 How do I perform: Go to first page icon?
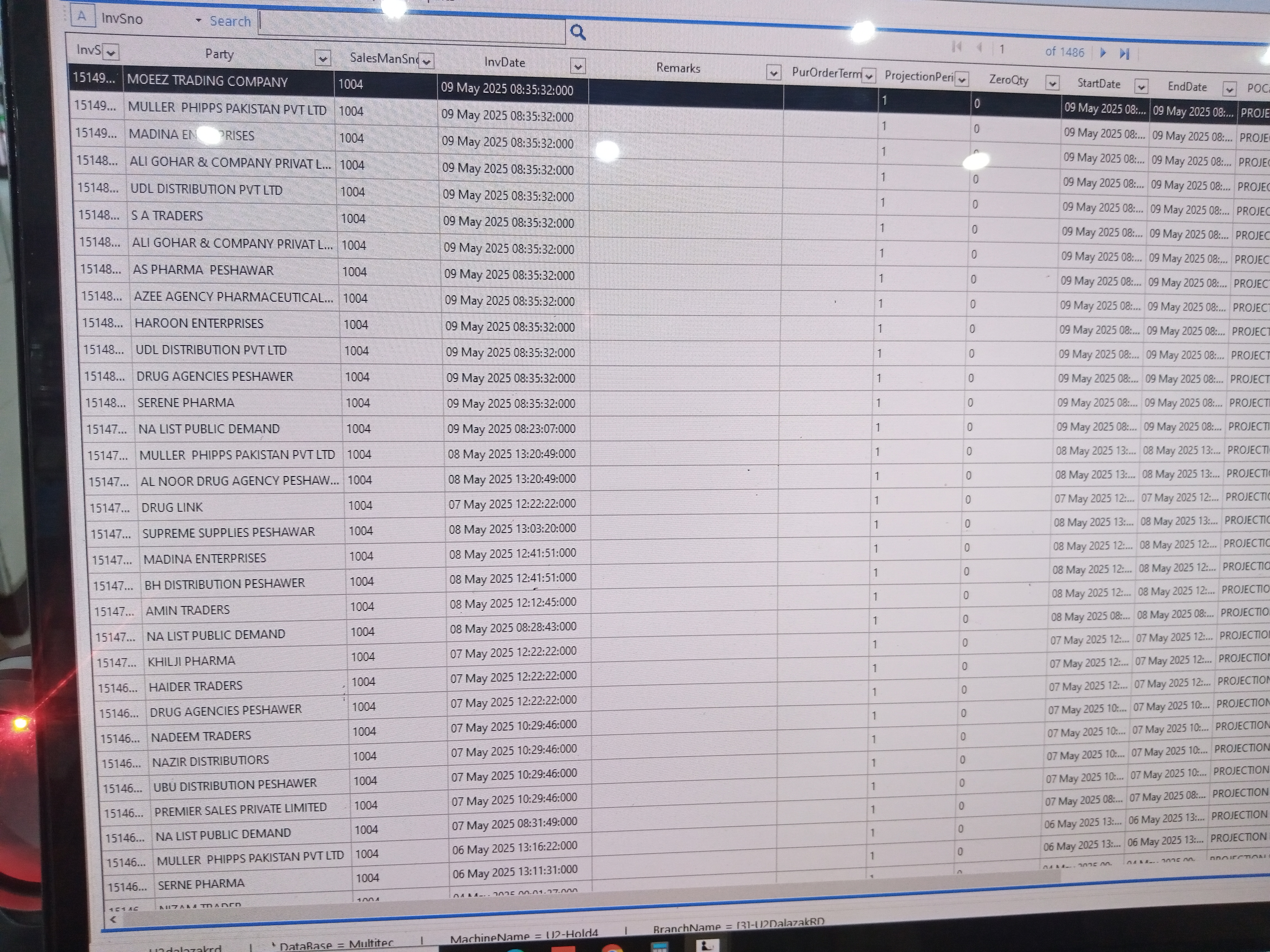click(957, 47)
